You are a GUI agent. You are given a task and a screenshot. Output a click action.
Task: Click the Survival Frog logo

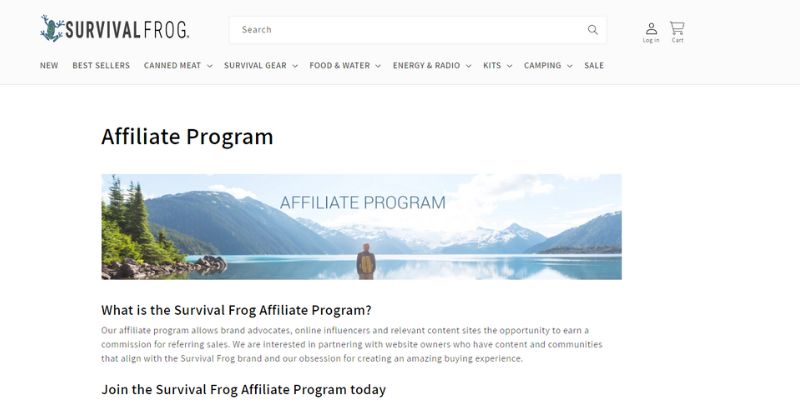(115, 29)
